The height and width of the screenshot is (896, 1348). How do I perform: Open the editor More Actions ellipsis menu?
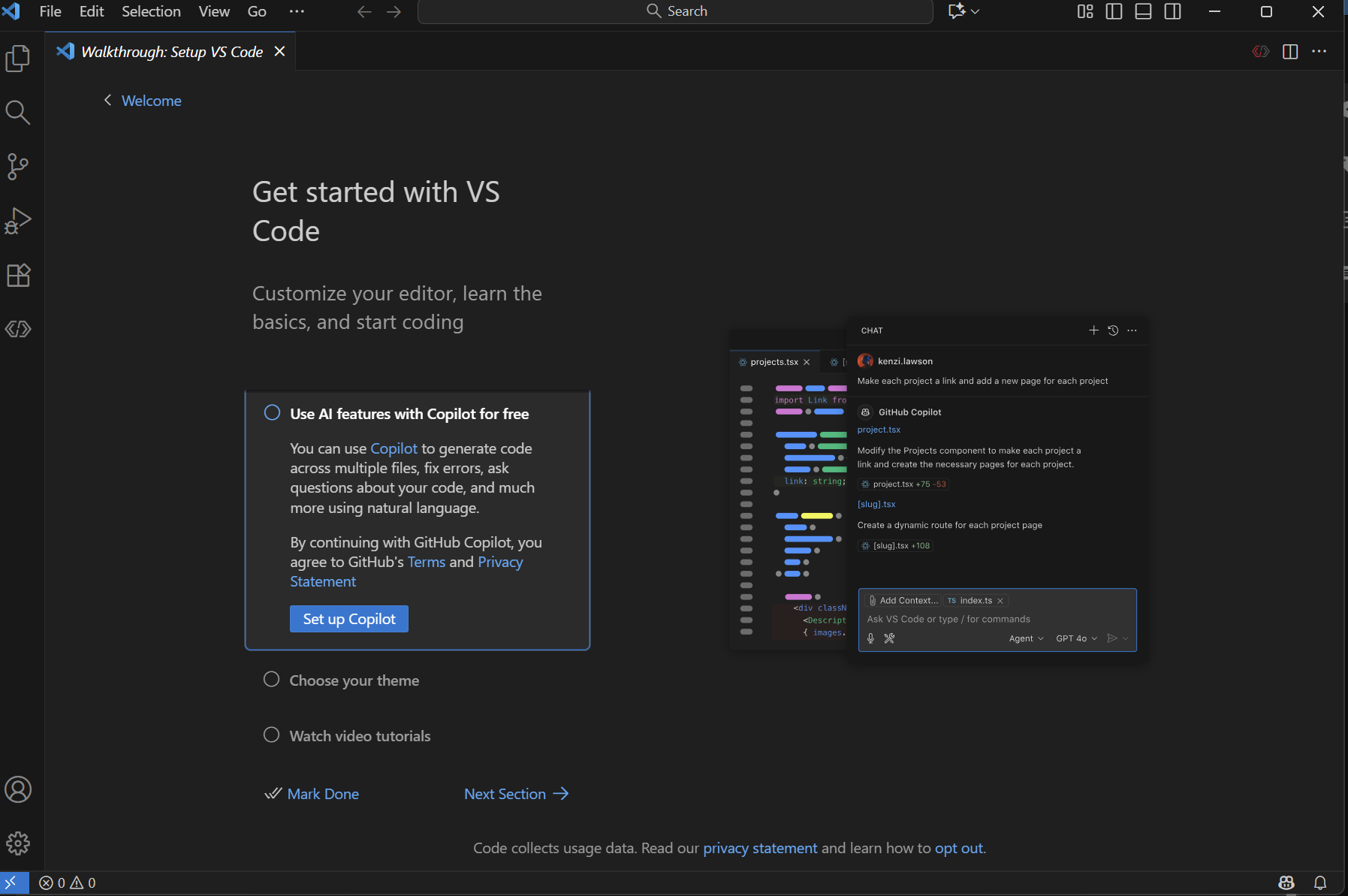click(1319, 52)
